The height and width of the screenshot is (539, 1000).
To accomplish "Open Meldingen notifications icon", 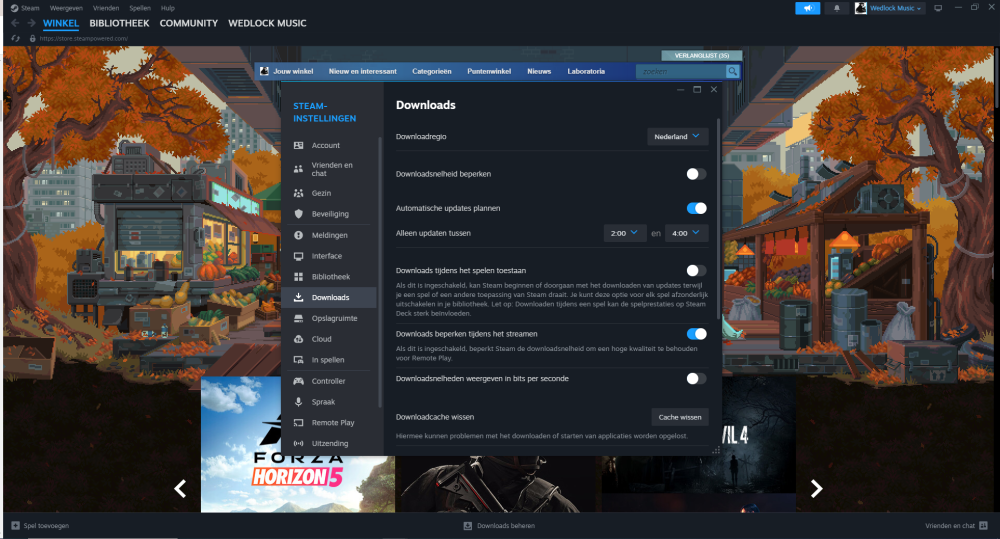I will 298,235.
